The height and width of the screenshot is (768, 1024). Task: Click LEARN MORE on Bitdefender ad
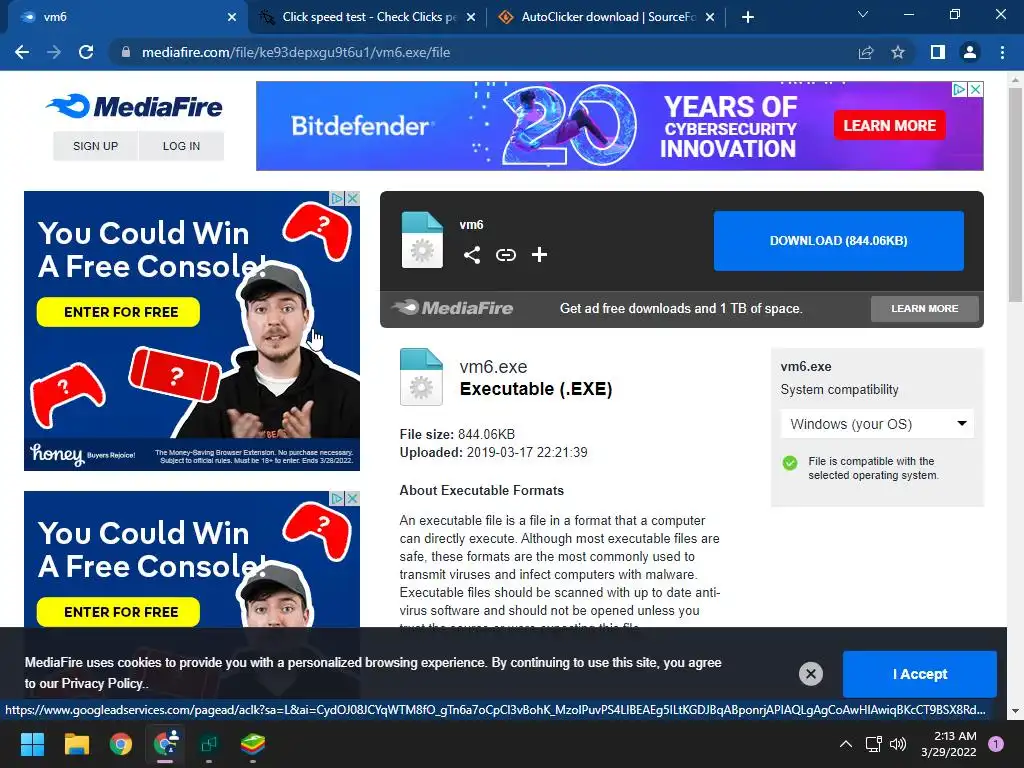click(x=889, y=125)
